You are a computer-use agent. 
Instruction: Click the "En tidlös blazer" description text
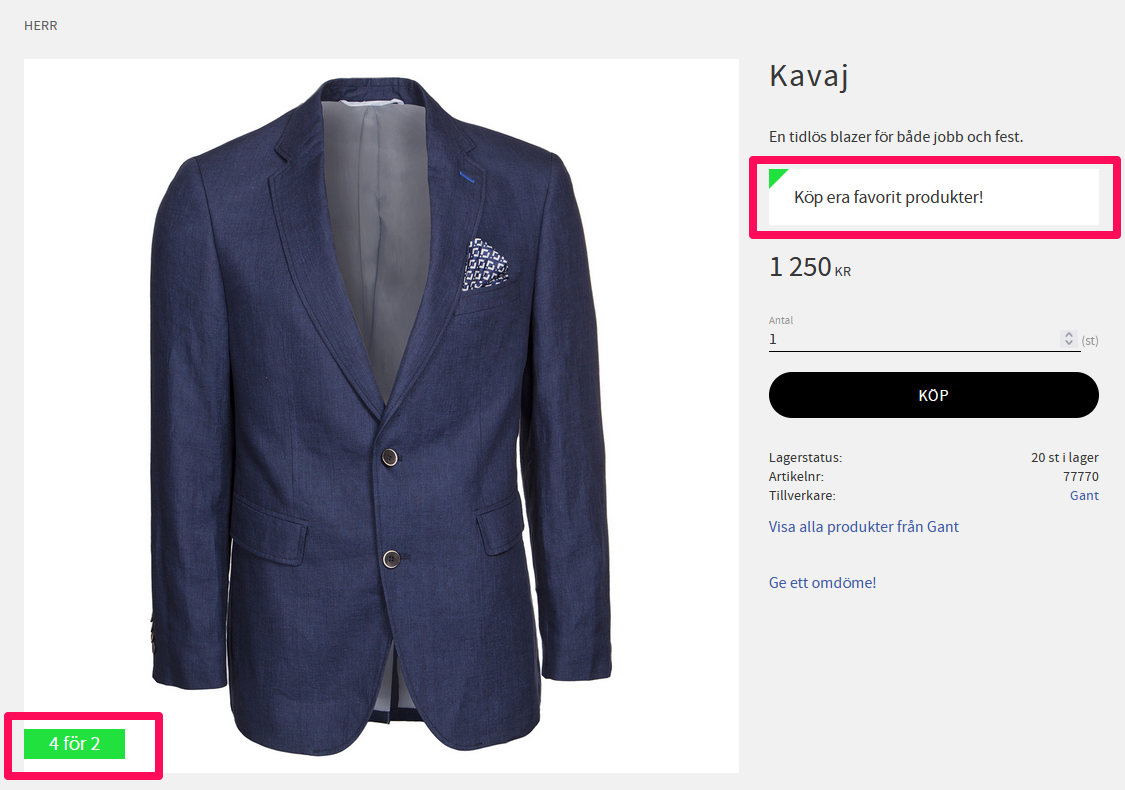896,136
